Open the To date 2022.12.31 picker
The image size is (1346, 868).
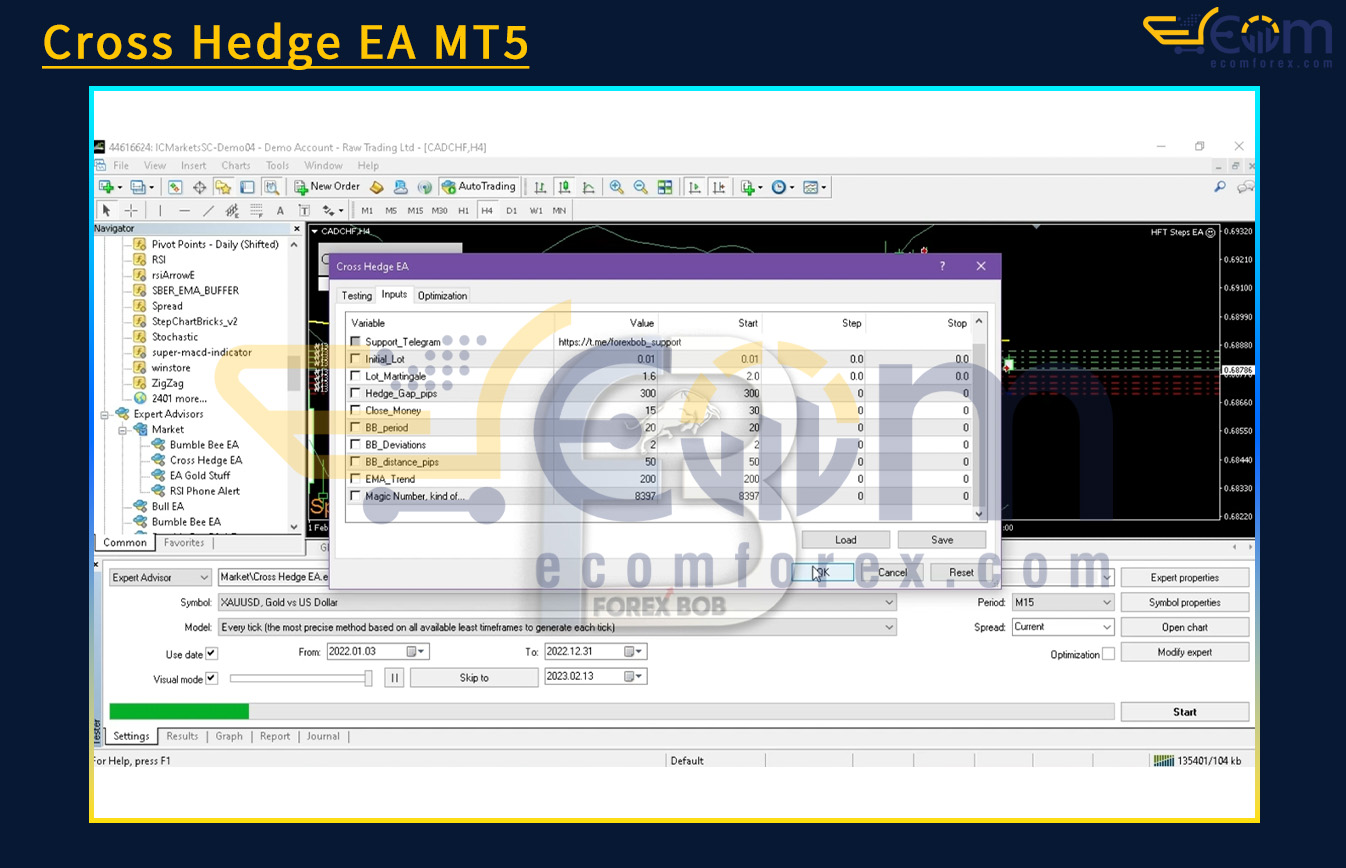(635, 651)
